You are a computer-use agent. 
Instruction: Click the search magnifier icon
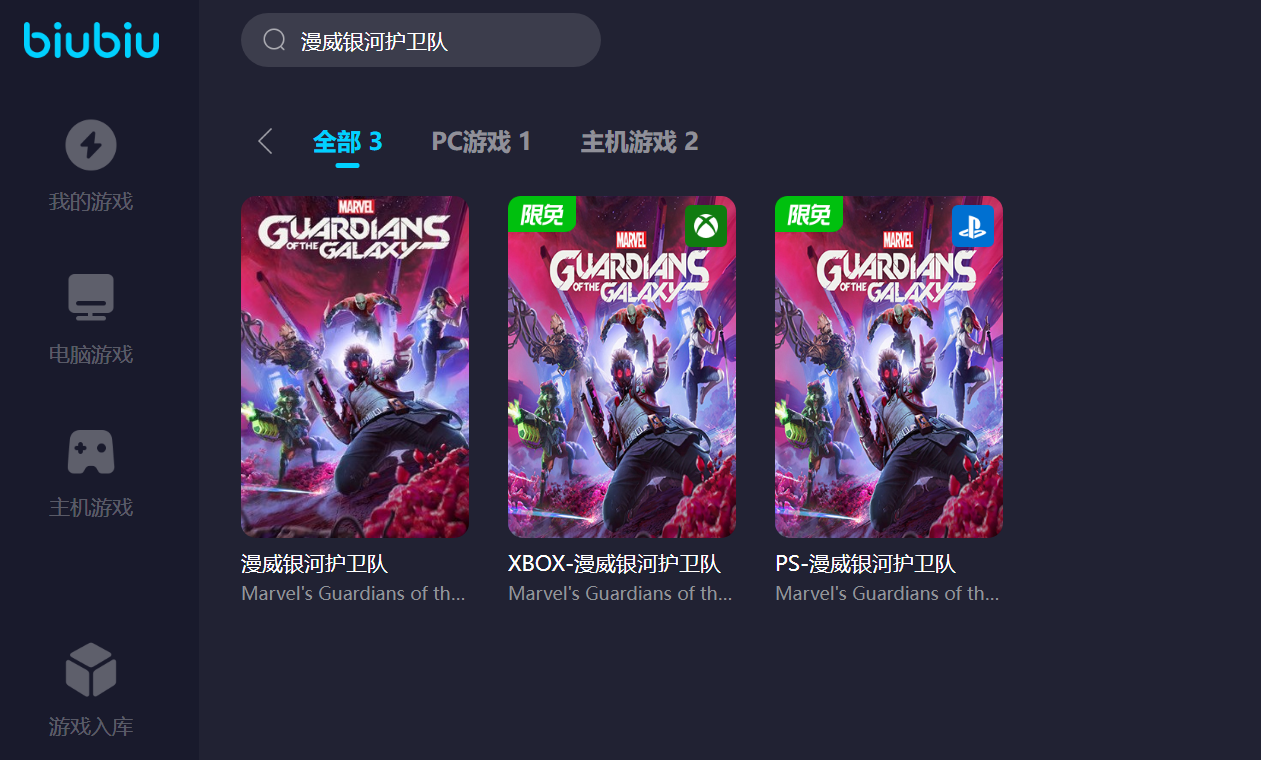click(275, 40)
